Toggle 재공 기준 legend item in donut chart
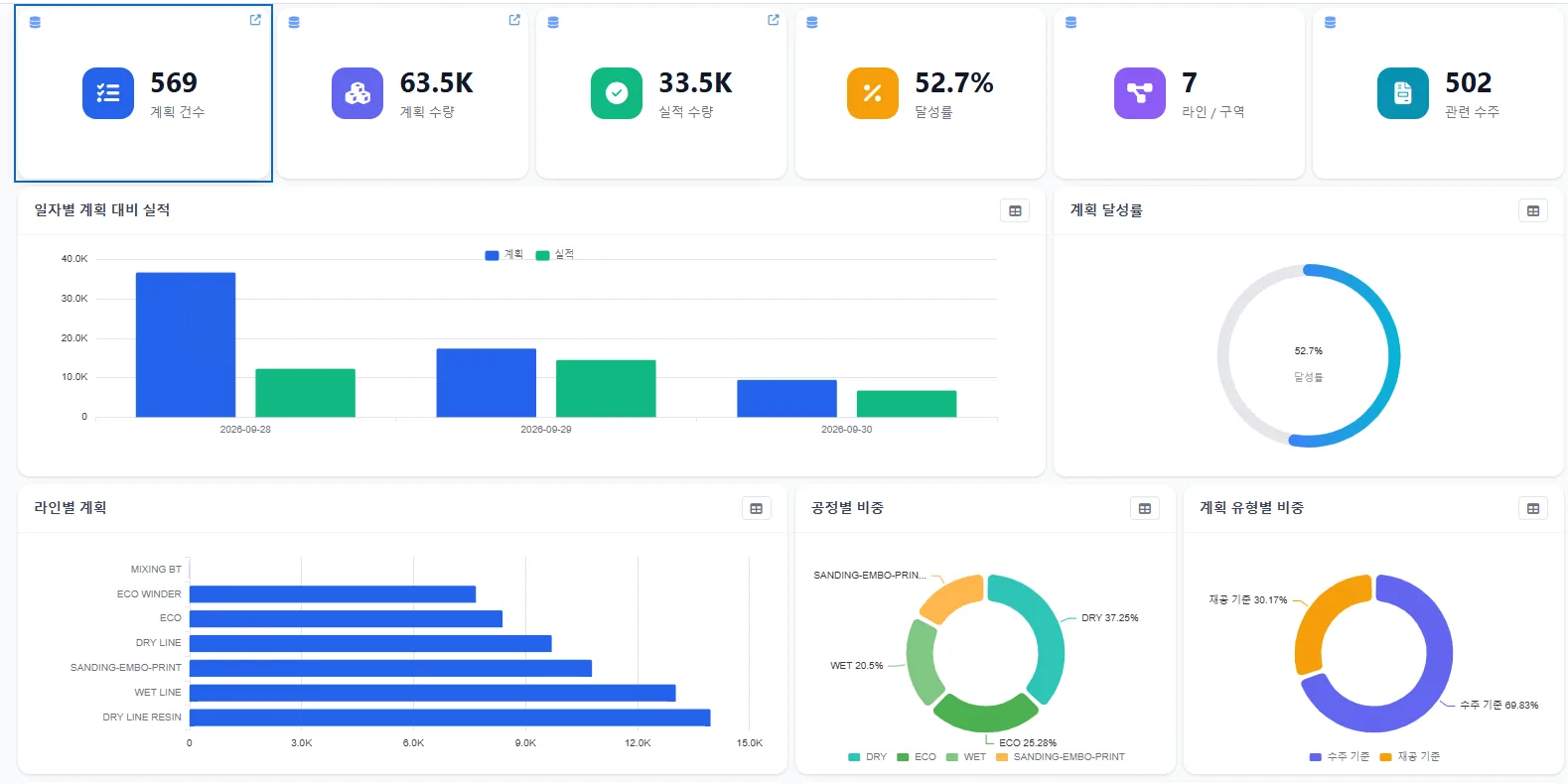The height and width of the screenshot is (784, 1568). tap(1410, 757)
